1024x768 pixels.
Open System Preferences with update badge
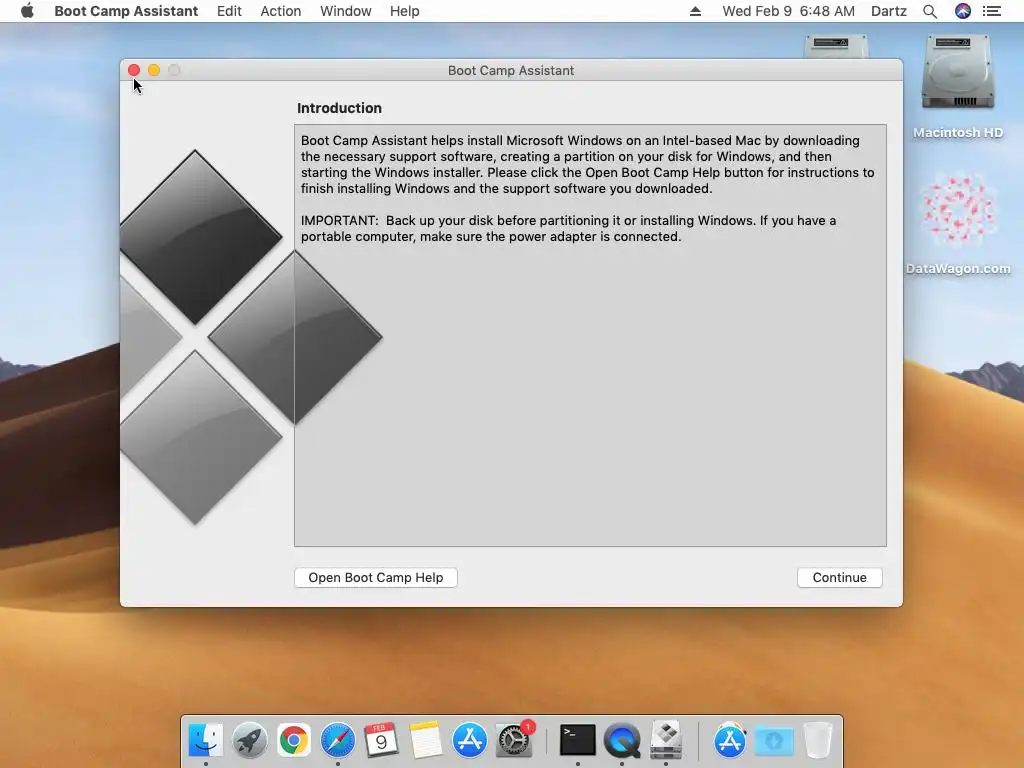[514, 740]
